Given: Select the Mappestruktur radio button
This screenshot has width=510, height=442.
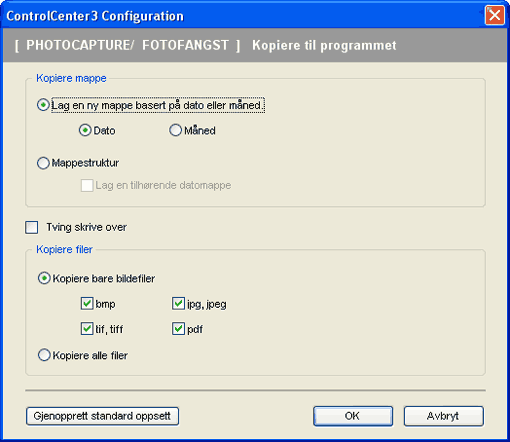Looking at the screenshot, I should pos(43,163).
